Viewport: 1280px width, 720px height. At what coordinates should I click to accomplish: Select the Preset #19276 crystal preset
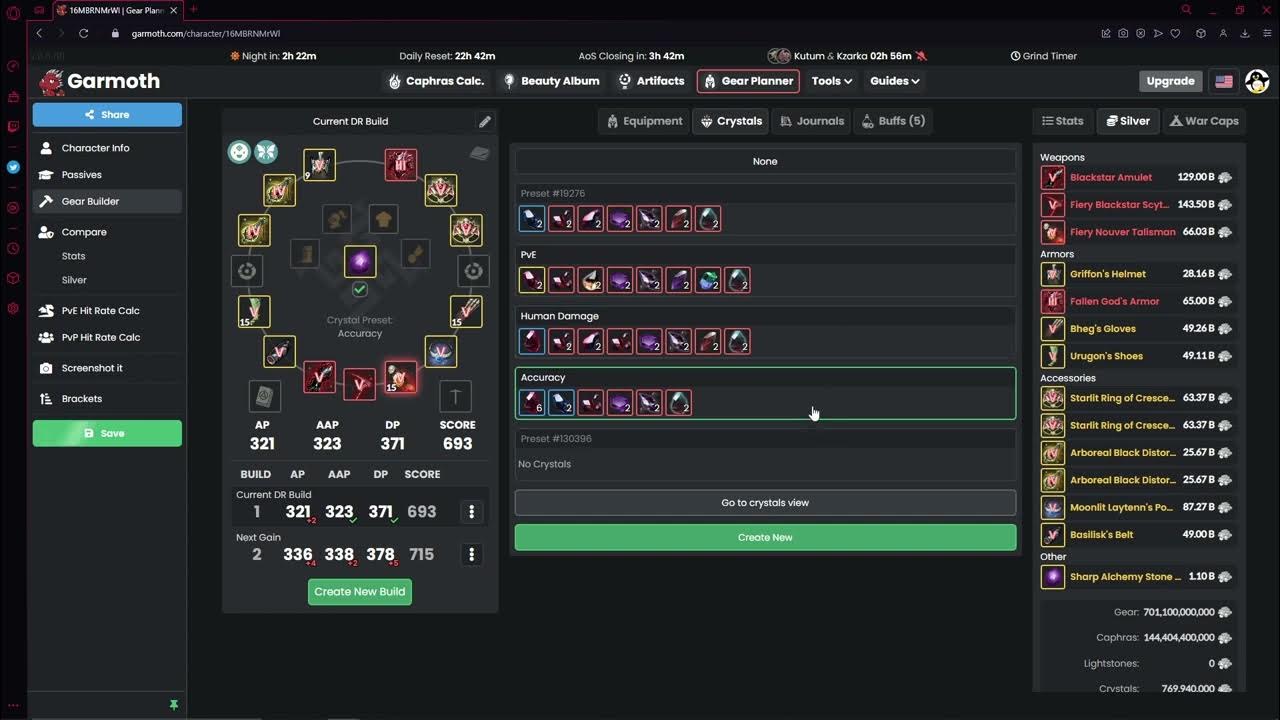(765, 209)
